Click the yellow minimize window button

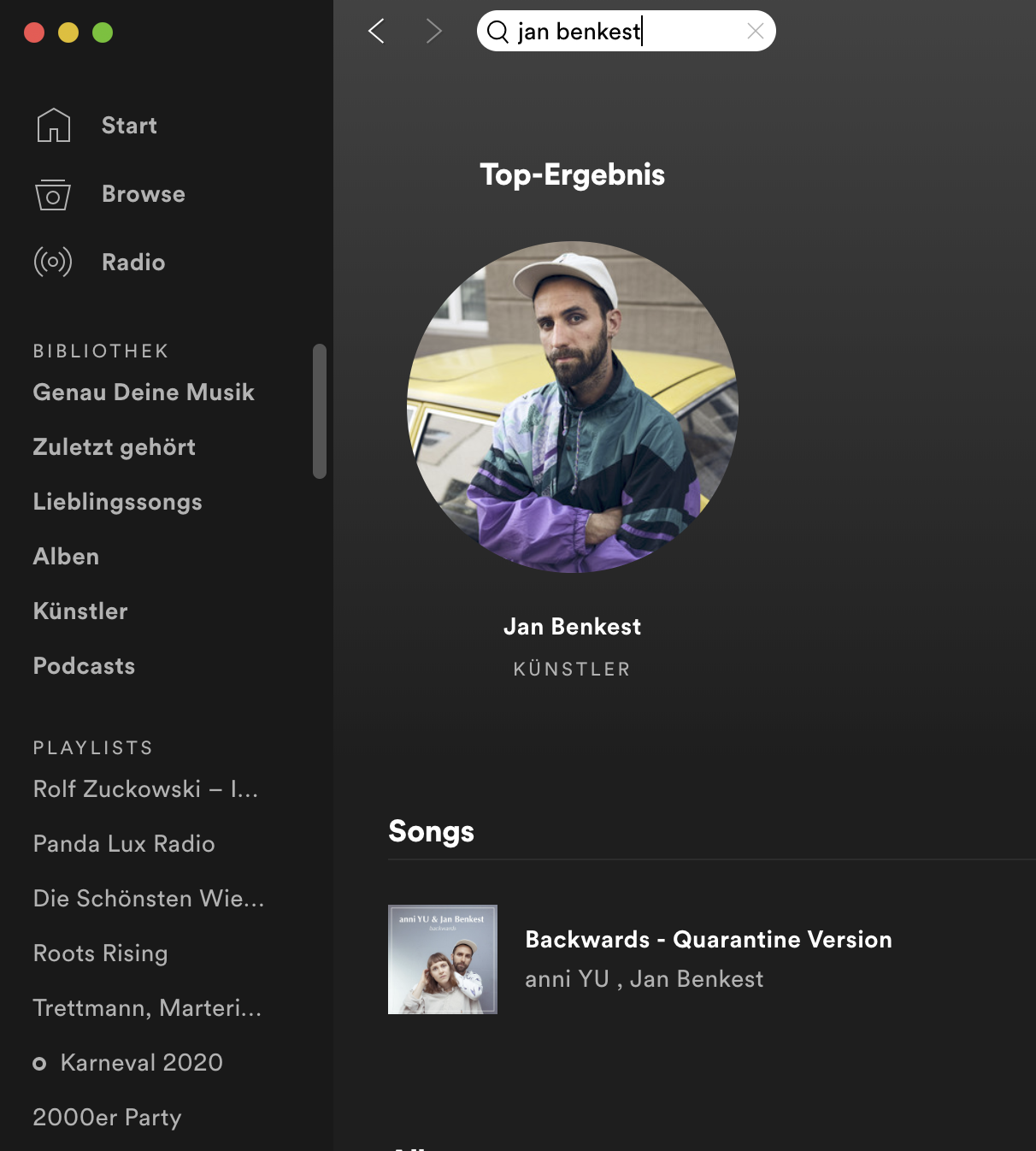pyautogui.click(x=68, y=32)
